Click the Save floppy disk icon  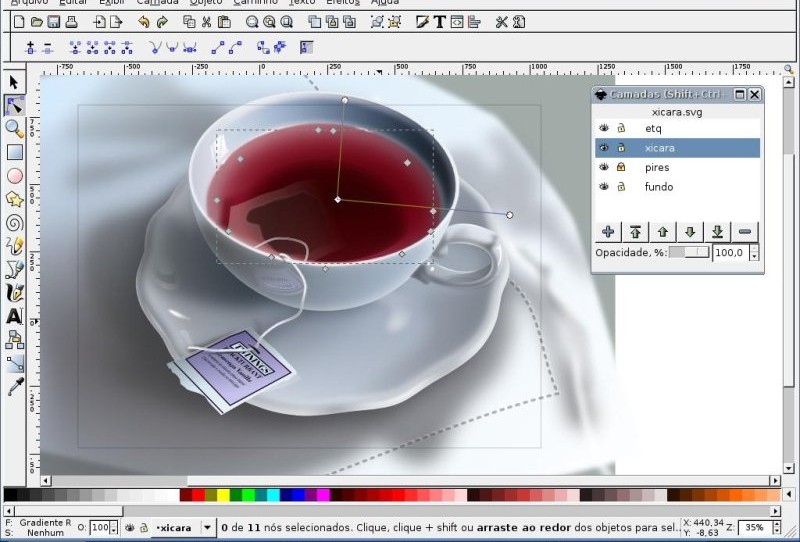[54, 22]
